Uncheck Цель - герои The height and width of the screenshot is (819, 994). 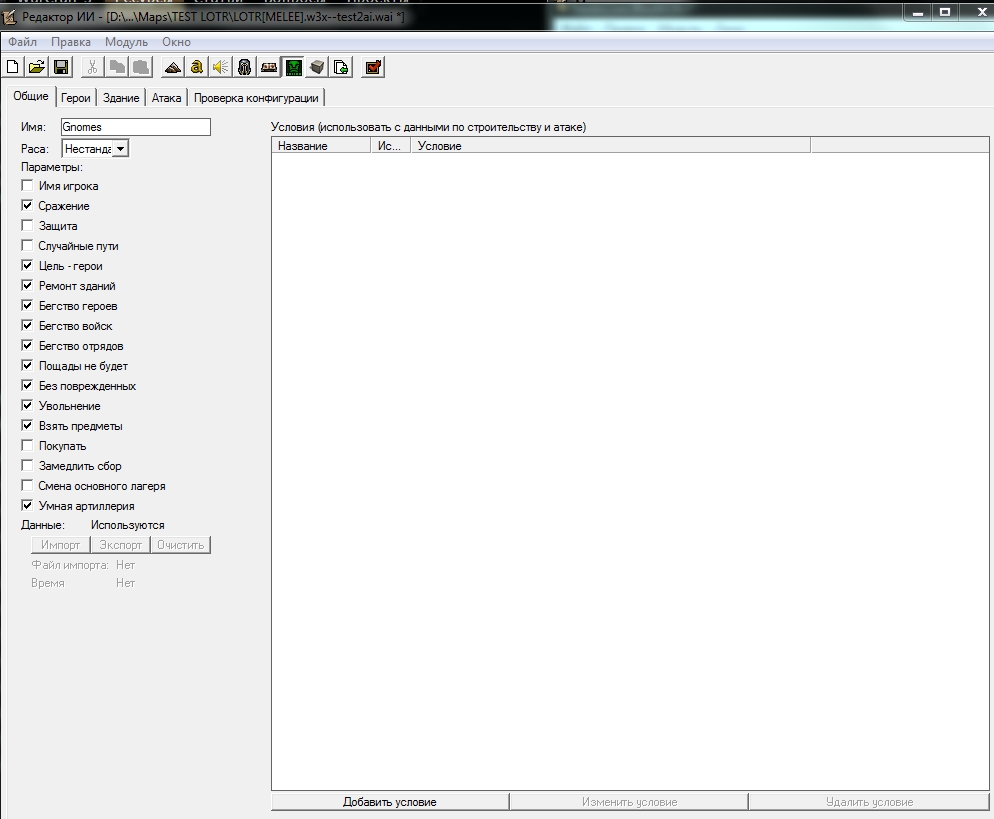coord(27,265)
